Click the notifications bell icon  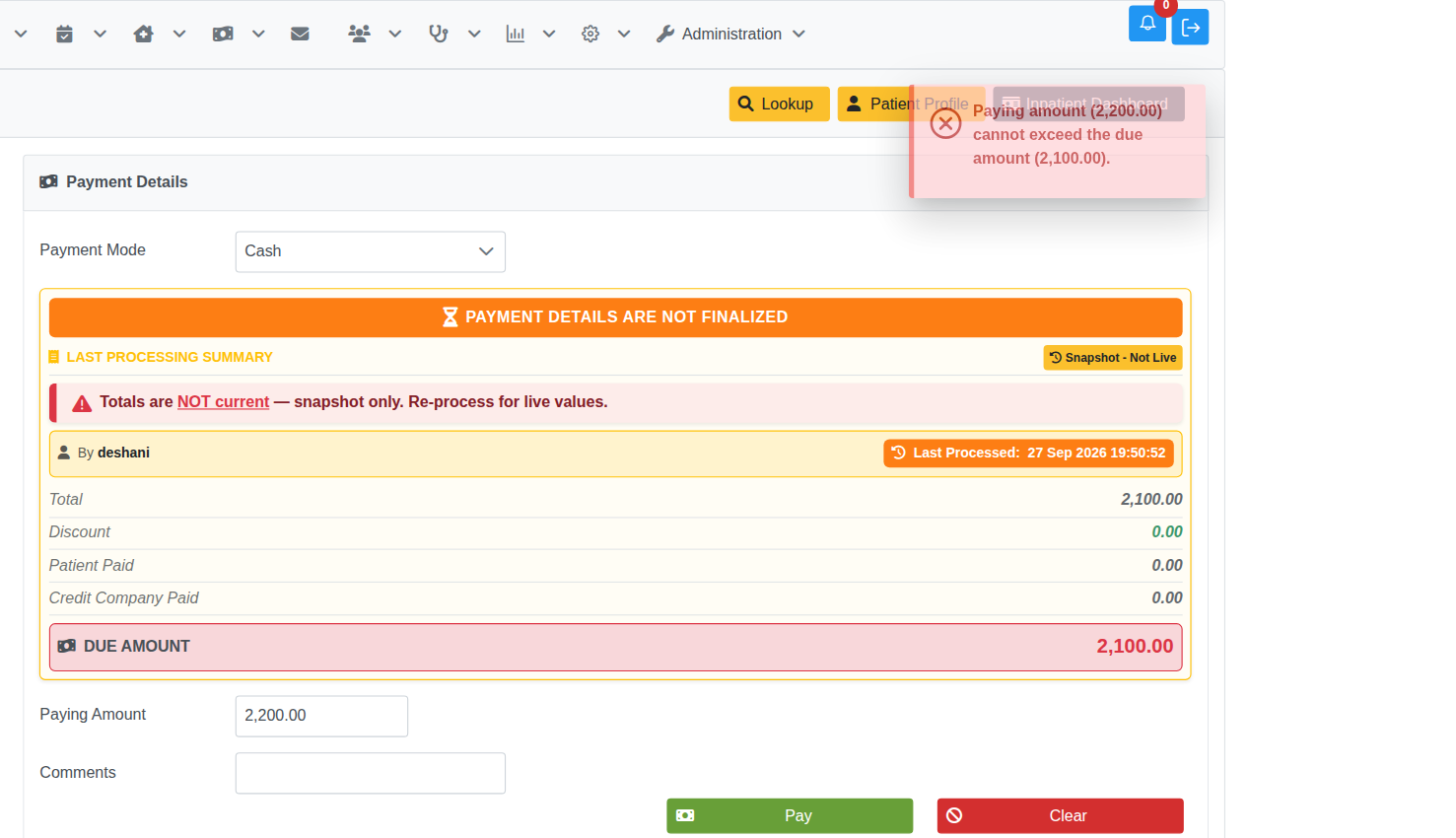click(x=1147, y=24)
